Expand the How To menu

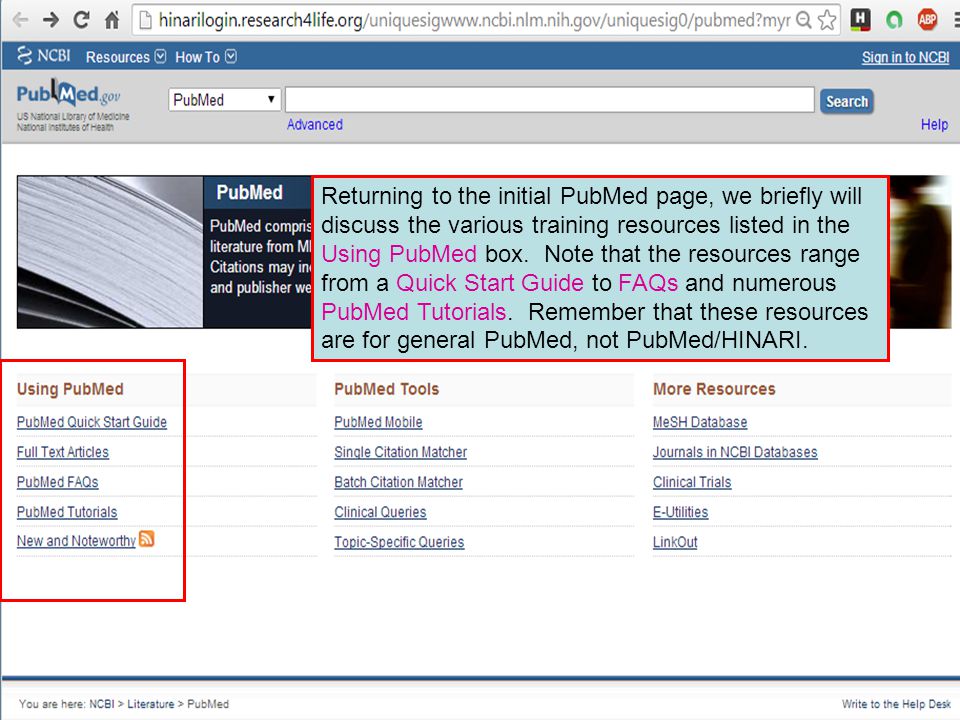point(206,57)
